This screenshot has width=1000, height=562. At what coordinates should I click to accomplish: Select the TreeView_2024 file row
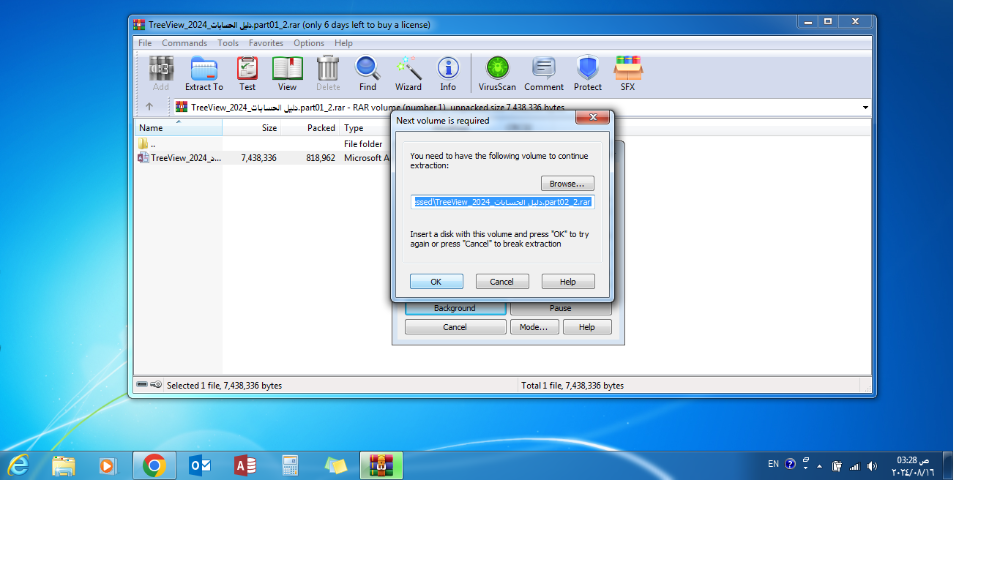click(x=263, y=158)
